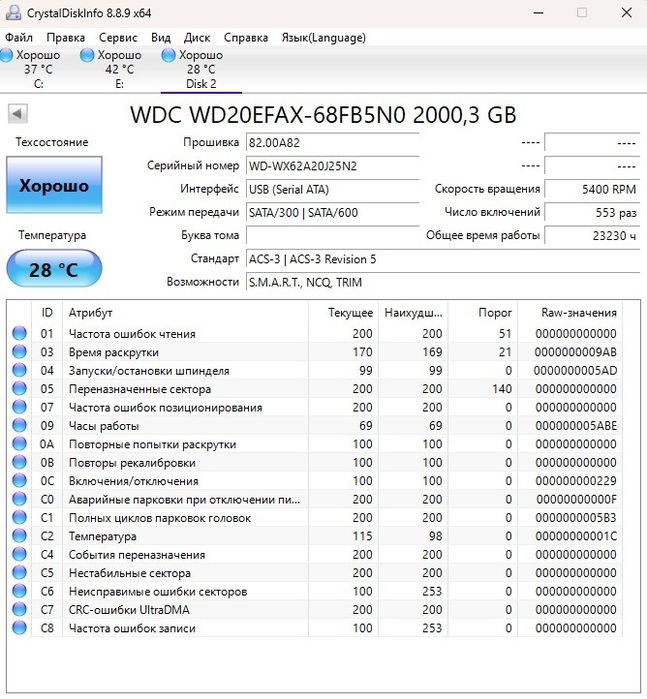Click the Raw-значения column header

tap(570, 312)
